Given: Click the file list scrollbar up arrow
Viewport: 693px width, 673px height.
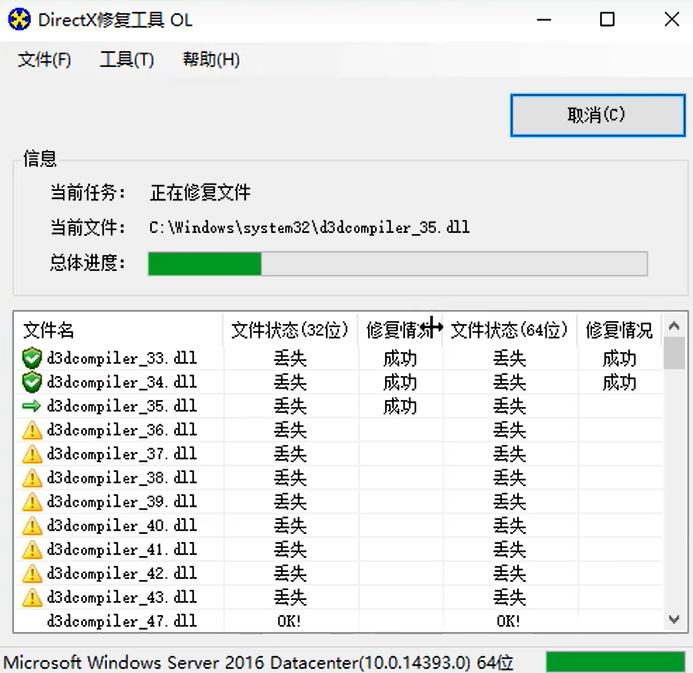Looking at the screenshot, I should click(674, 326).
